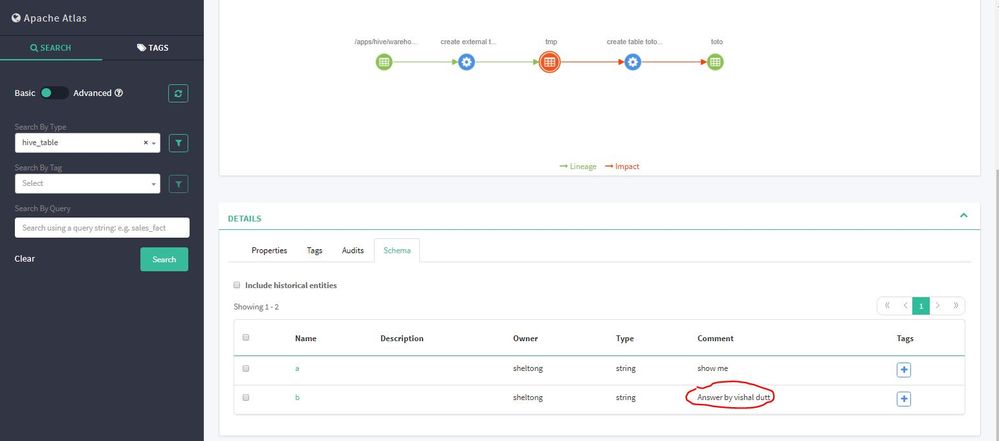
Task: Click the refresh search icon button
Action: pos(178,93)
